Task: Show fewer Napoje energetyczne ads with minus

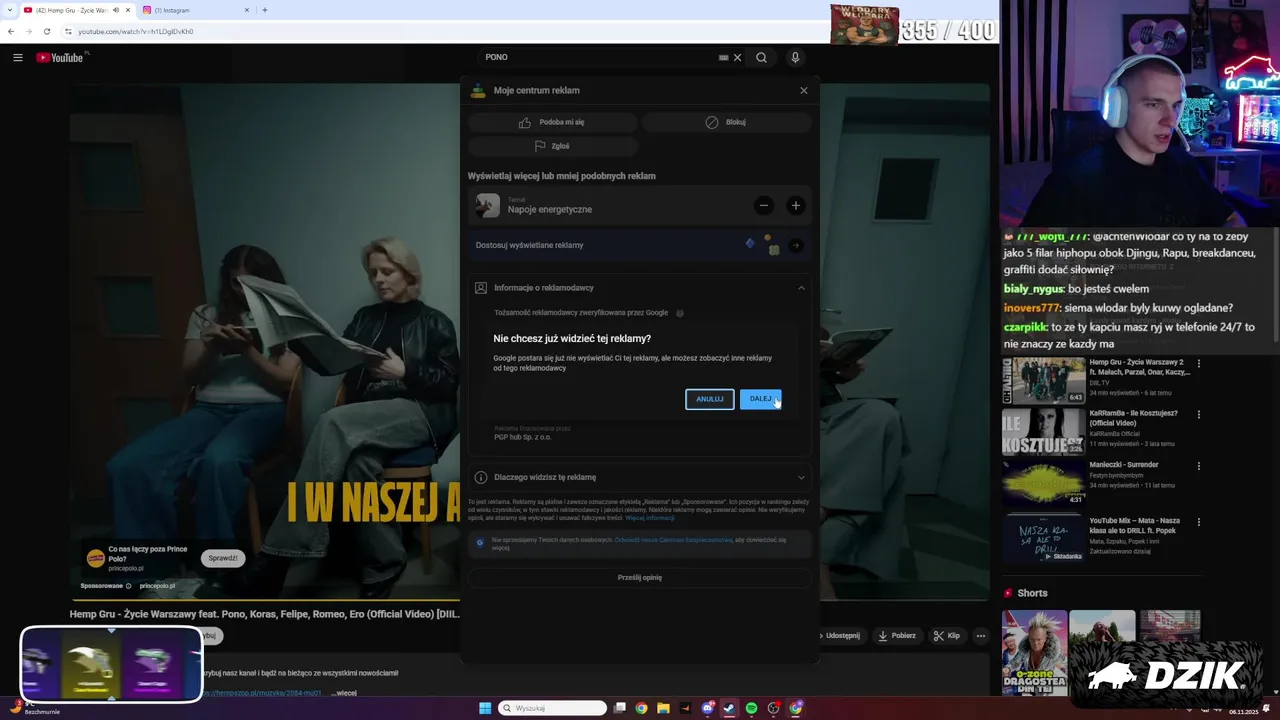Action: pyautogui.click(x=763, y=206)
